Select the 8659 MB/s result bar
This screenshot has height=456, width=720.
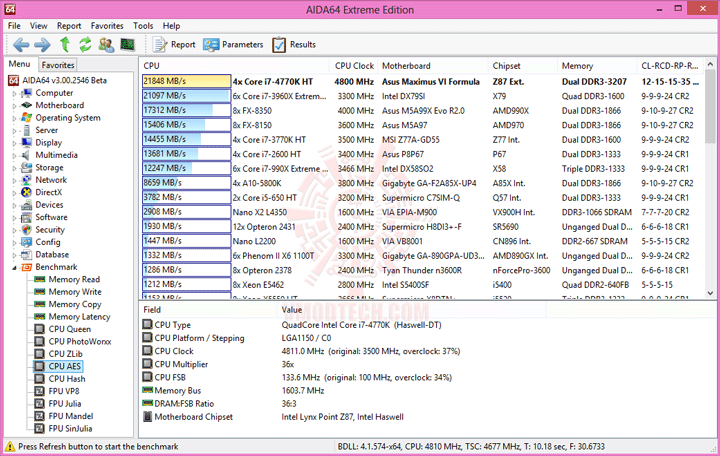[186, 183]
